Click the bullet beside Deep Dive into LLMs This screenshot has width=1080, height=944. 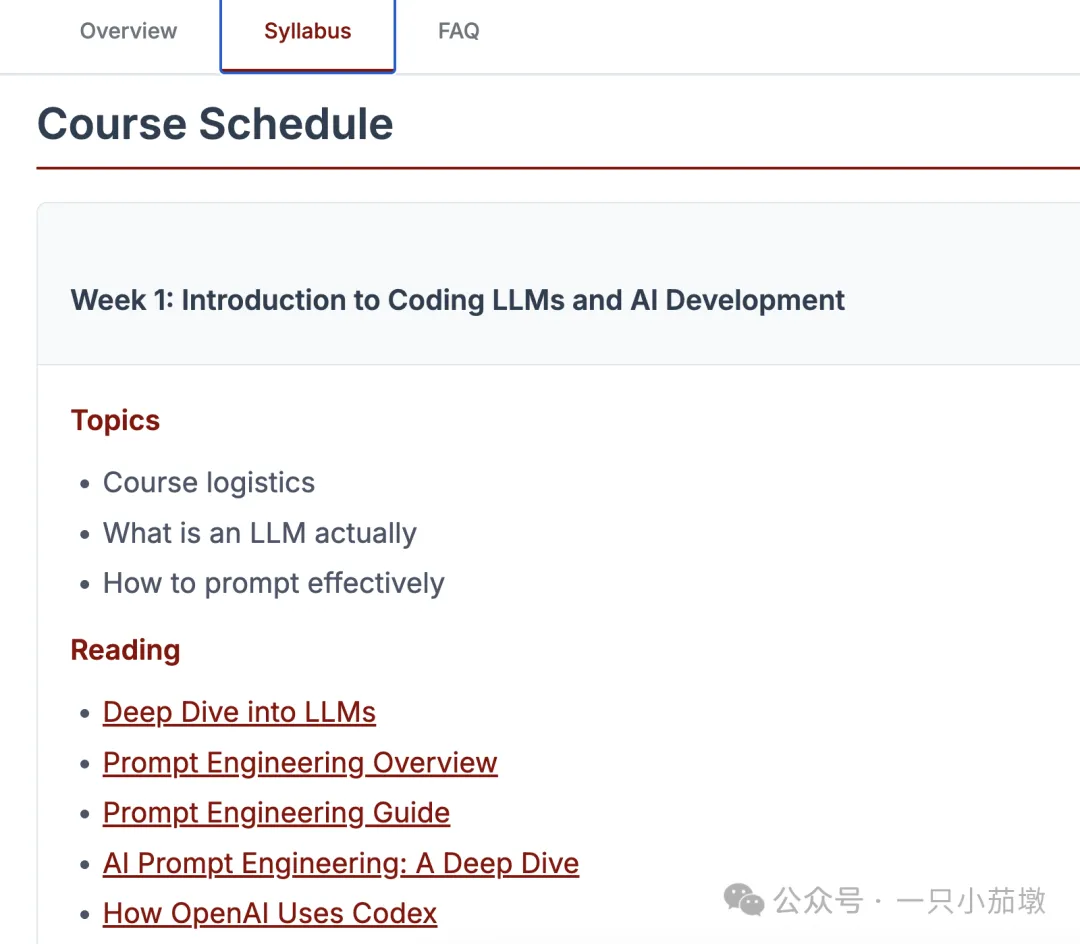[85, 714]
